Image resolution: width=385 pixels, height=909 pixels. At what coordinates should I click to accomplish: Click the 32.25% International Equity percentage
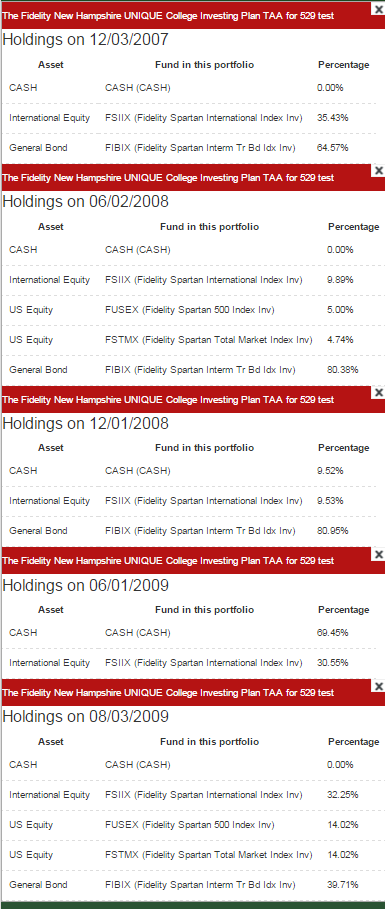tap(343, 795)
